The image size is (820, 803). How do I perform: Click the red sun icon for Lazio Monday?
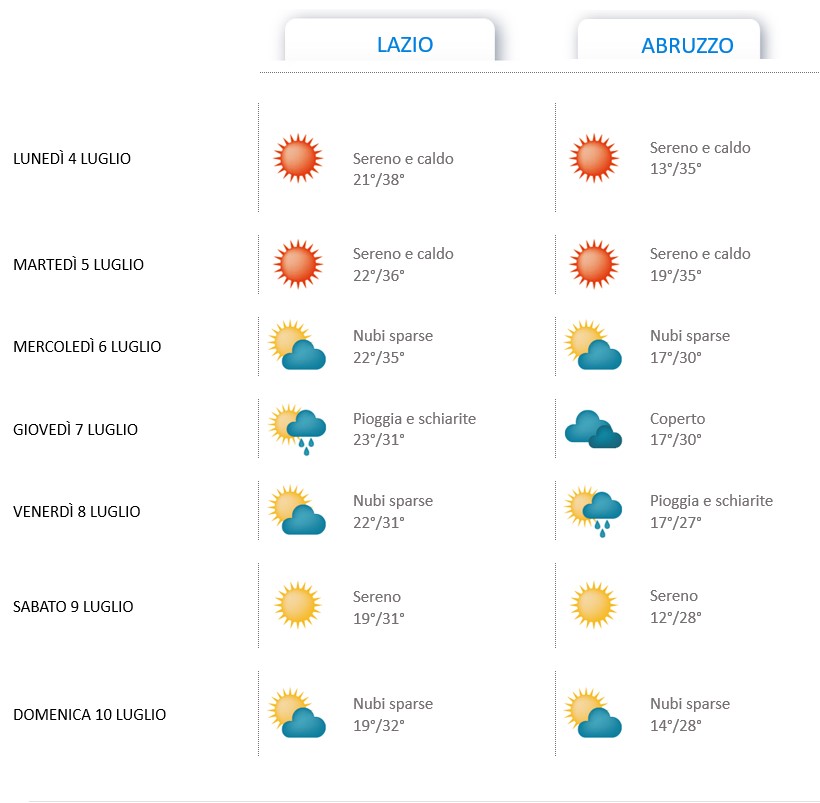click(x=298, y=158)
